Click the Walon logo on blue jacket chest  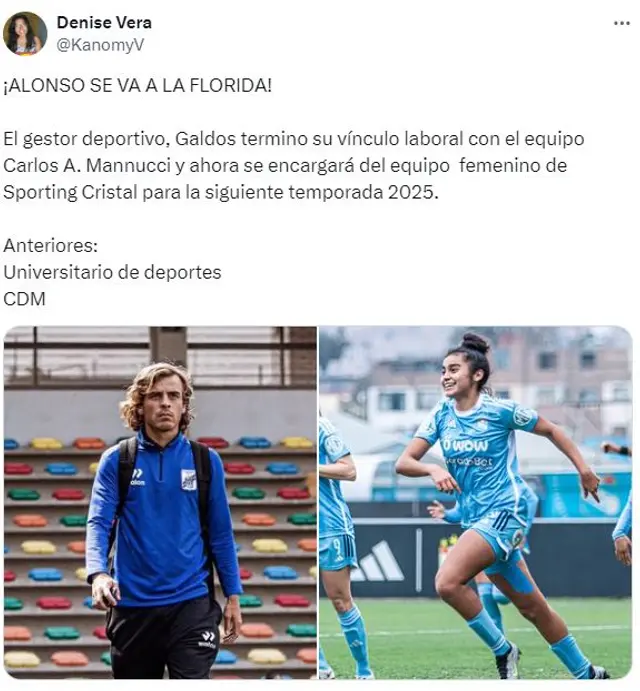138,477
